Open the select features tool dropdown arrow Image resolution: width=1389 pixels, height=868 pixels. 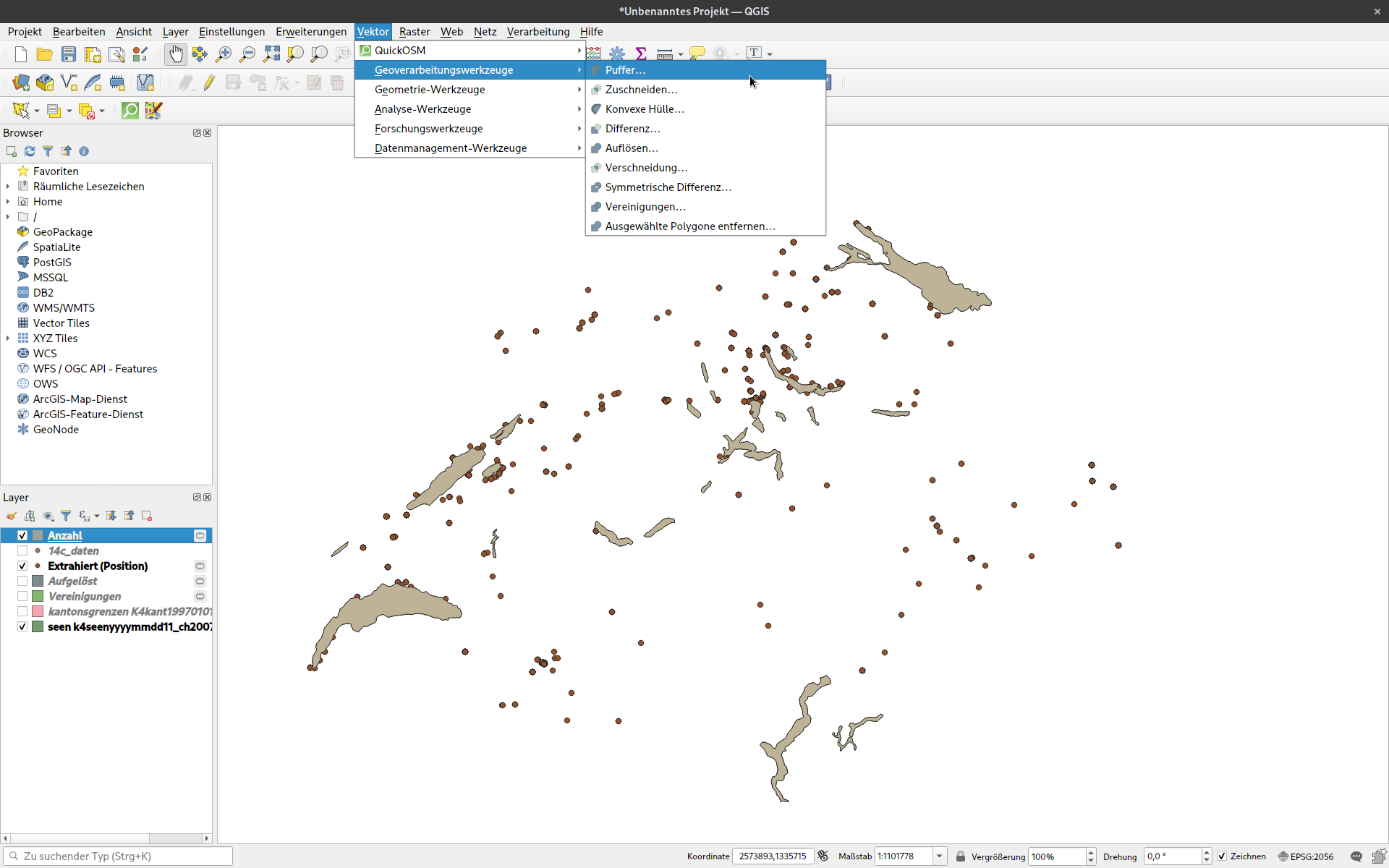coord(37,111)
